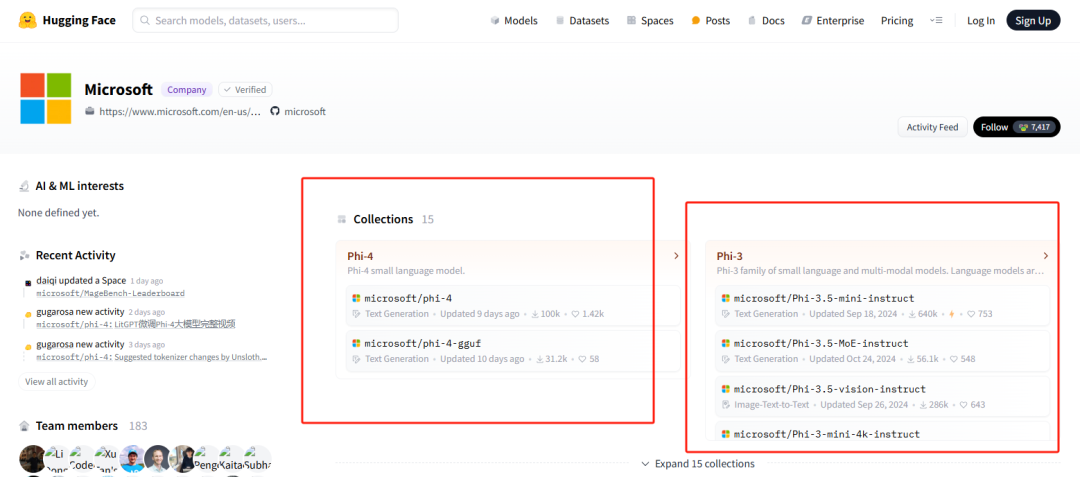Click the Microsoft icon beside Phi-3.5-mini-instruct

726,299
